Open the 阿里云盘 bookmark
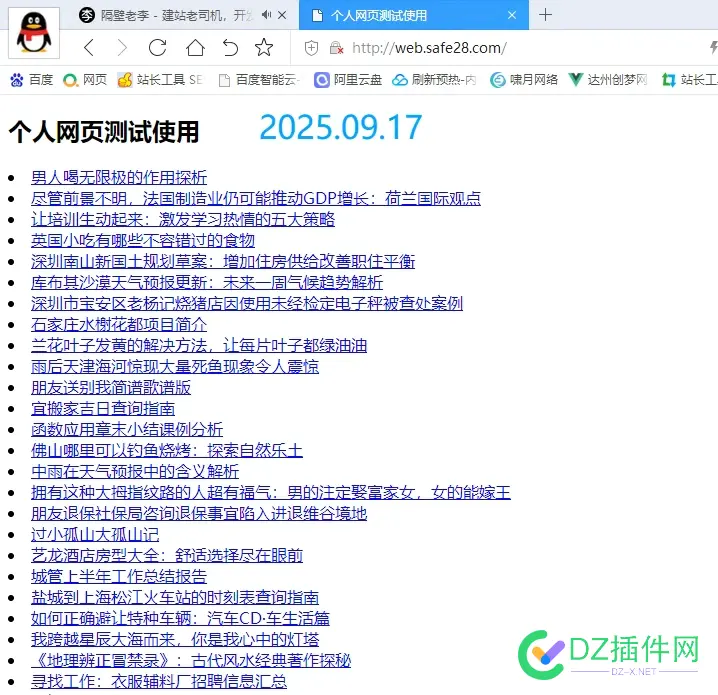 tap(348, 80)
